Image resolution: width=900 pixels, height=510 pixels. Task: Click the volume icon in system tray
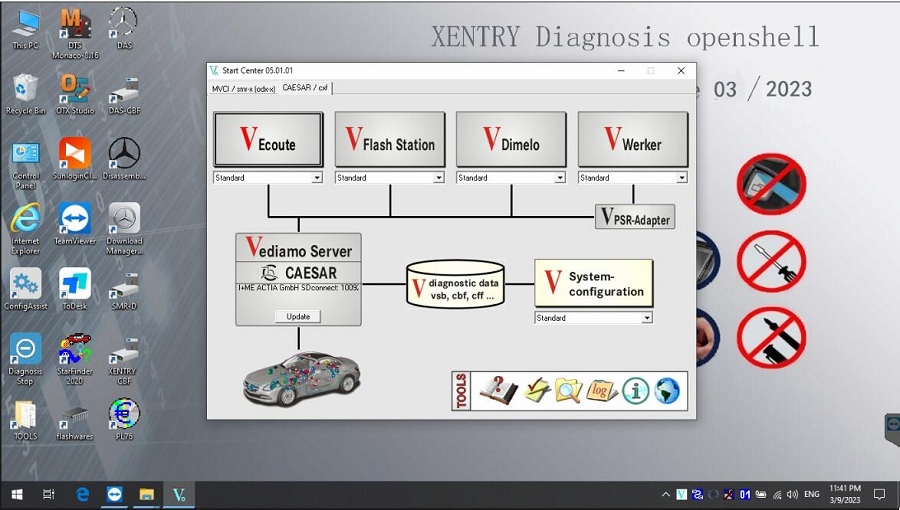pyautogui.click(x=793, y=495)
